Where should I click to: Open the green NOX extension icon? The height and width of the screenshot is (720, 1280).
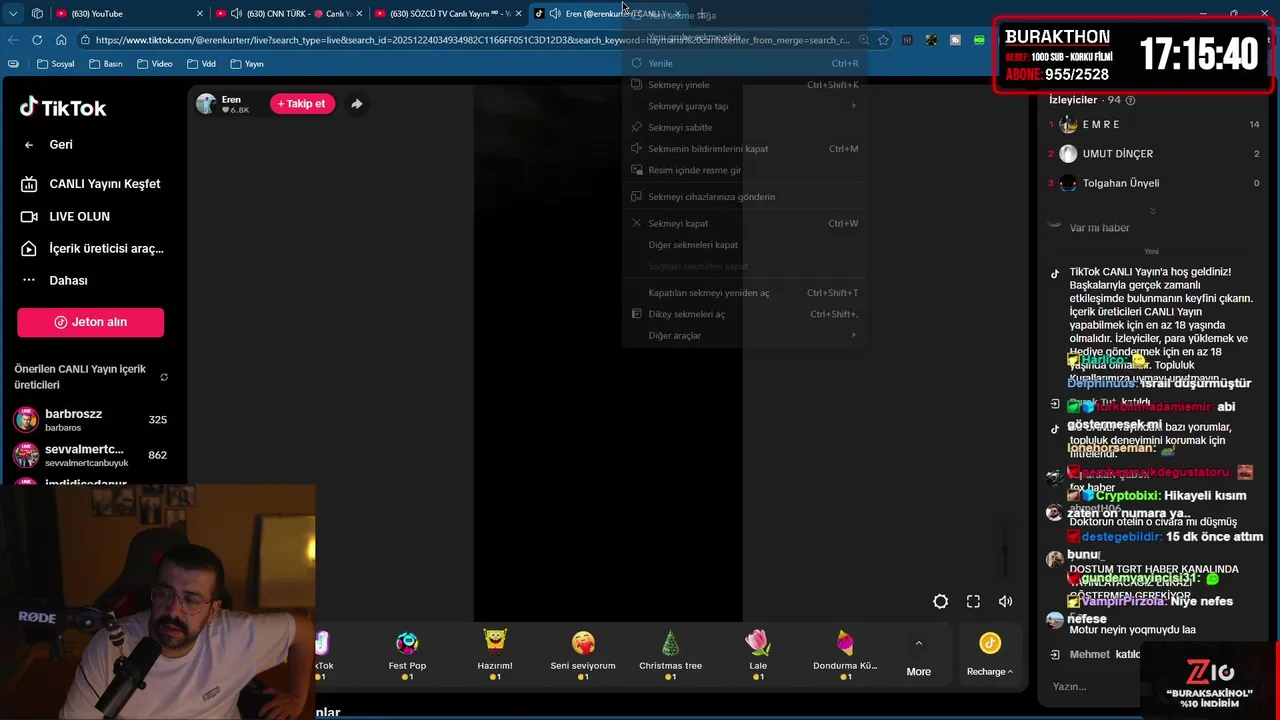(x=979, y=40)
